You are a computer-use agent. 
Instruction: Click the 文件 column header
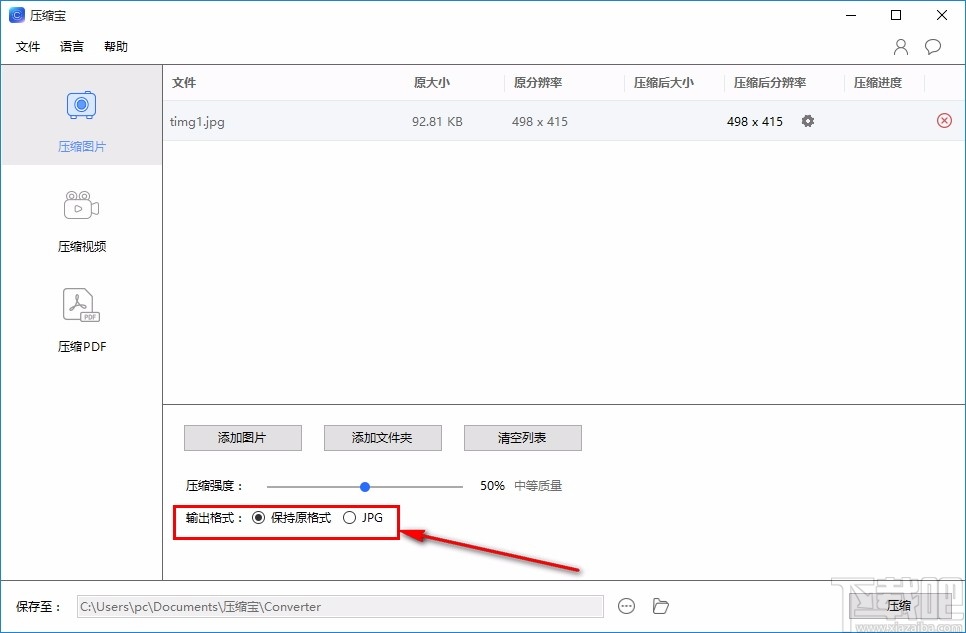[184, 83]
